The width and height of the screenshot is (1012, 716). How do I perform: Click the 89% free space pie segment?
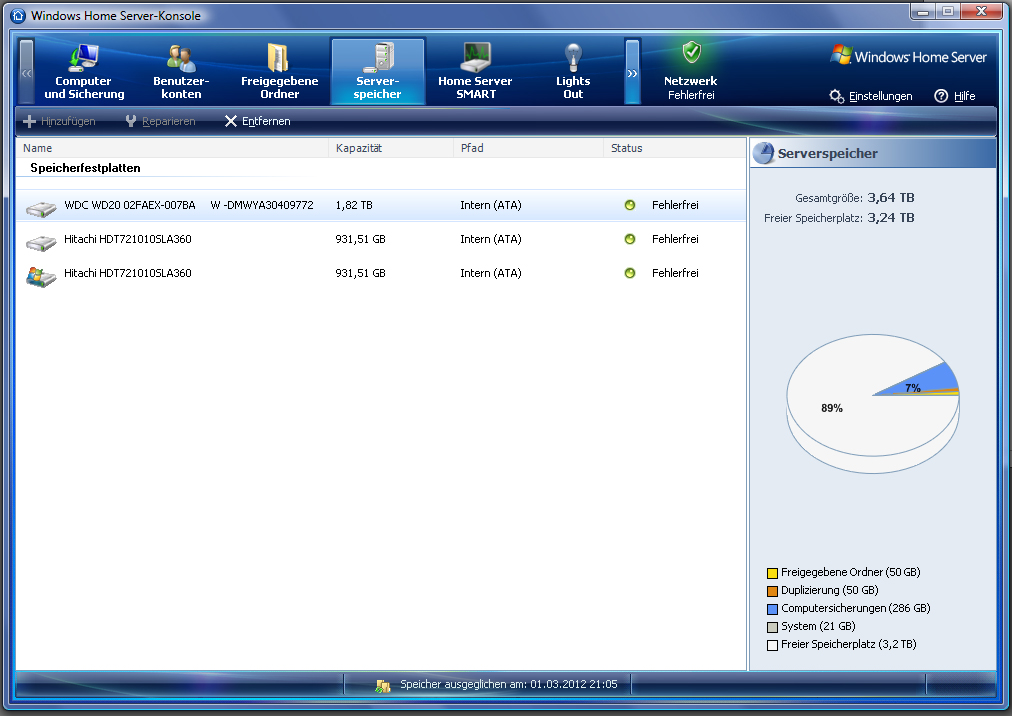tap(832, 408)
